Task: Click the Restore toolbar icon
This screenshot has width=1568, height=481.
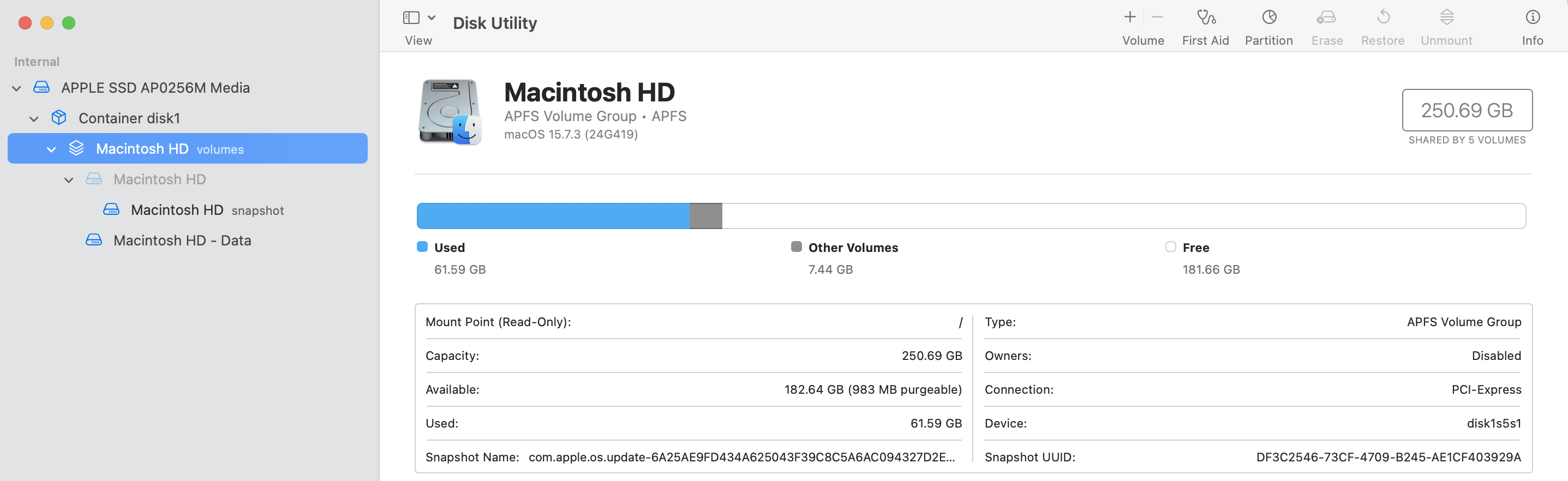Action: [x=1383, y=17]
